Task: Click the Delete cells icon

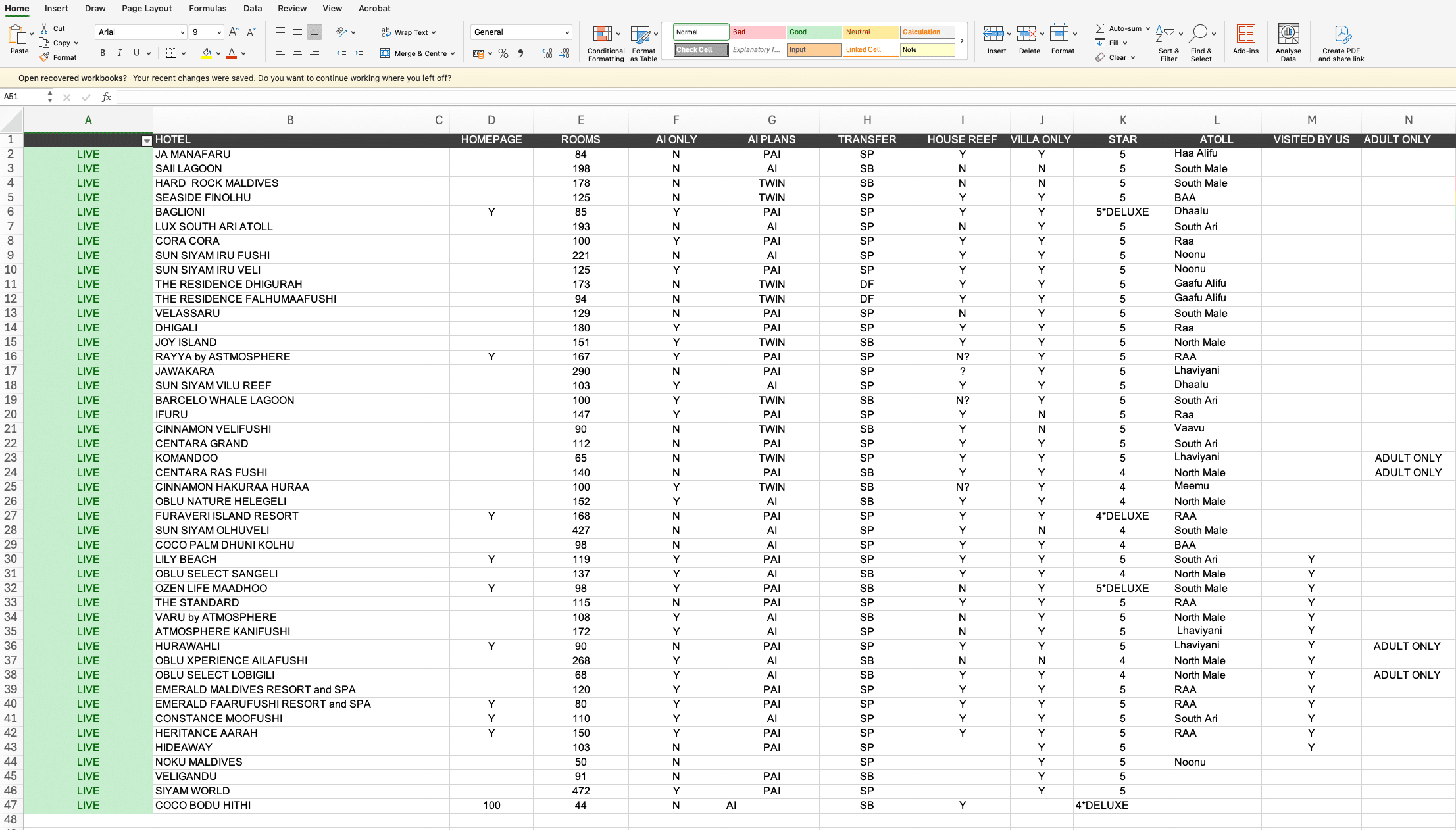Action: pyautogui.click(x=1027, y=34)
